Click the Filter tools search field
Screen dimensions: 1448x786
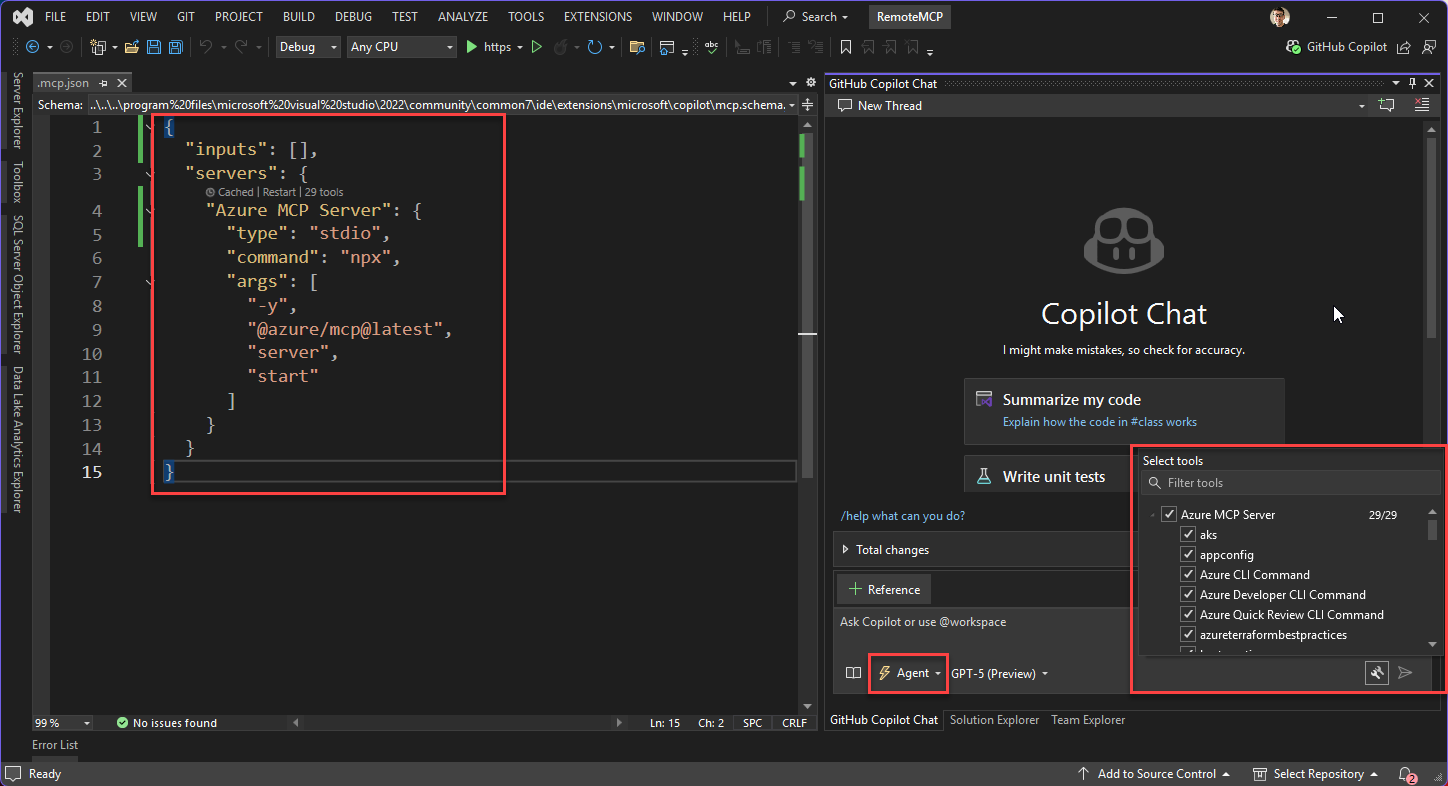coord(1290,482)
